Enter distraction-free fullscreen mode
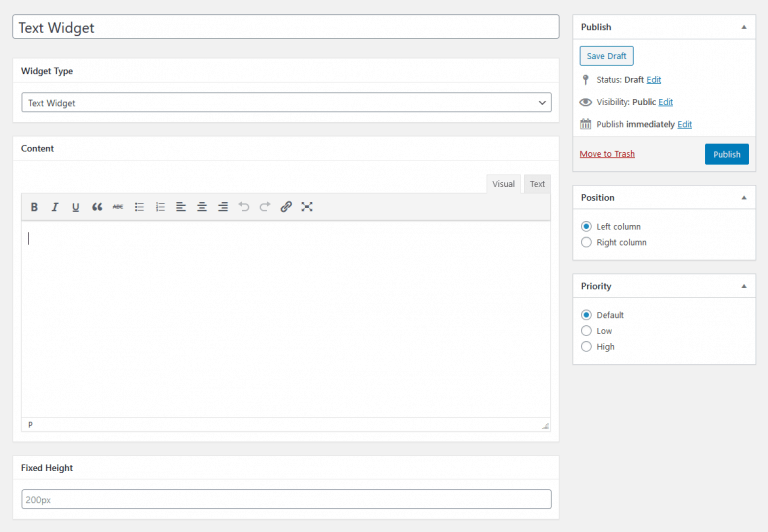 (307, 207)
